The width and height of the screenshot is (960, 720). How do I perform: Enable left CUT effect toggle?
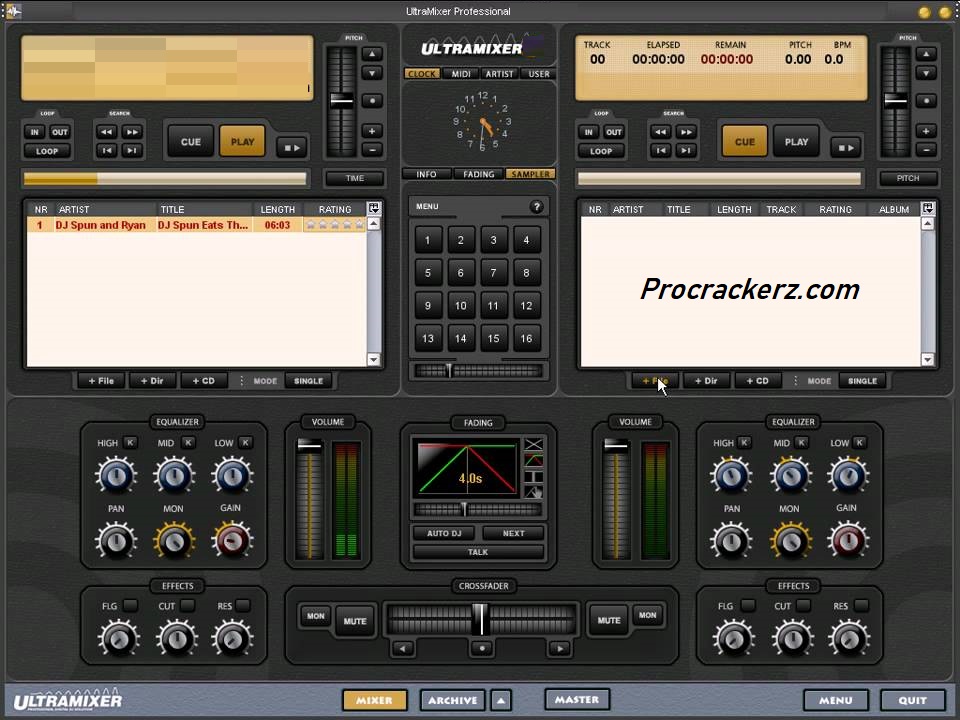pyautogui.click(x=188, y=605)
